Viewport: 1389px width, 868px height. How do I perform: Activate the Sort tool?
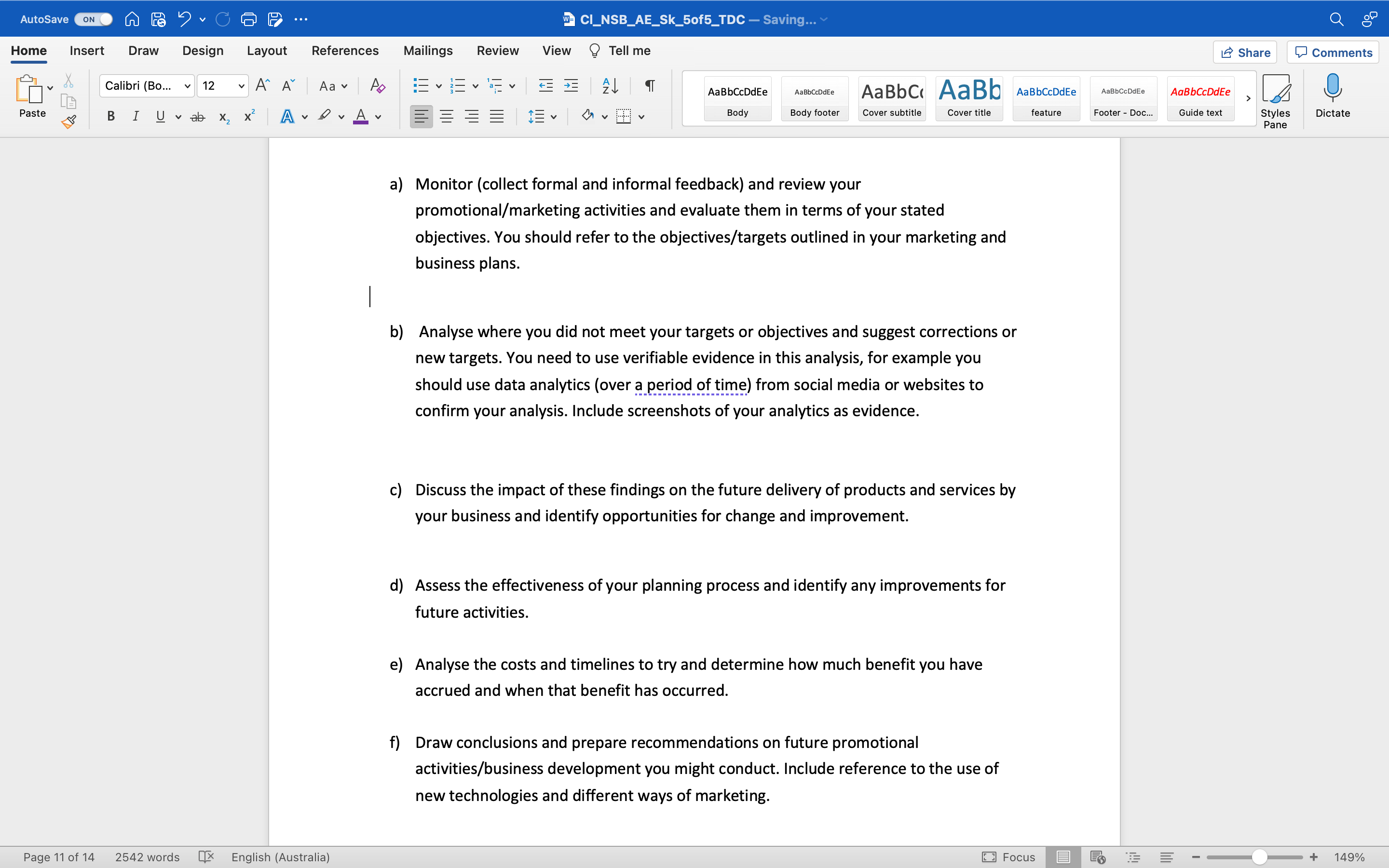tap(610, 85)
